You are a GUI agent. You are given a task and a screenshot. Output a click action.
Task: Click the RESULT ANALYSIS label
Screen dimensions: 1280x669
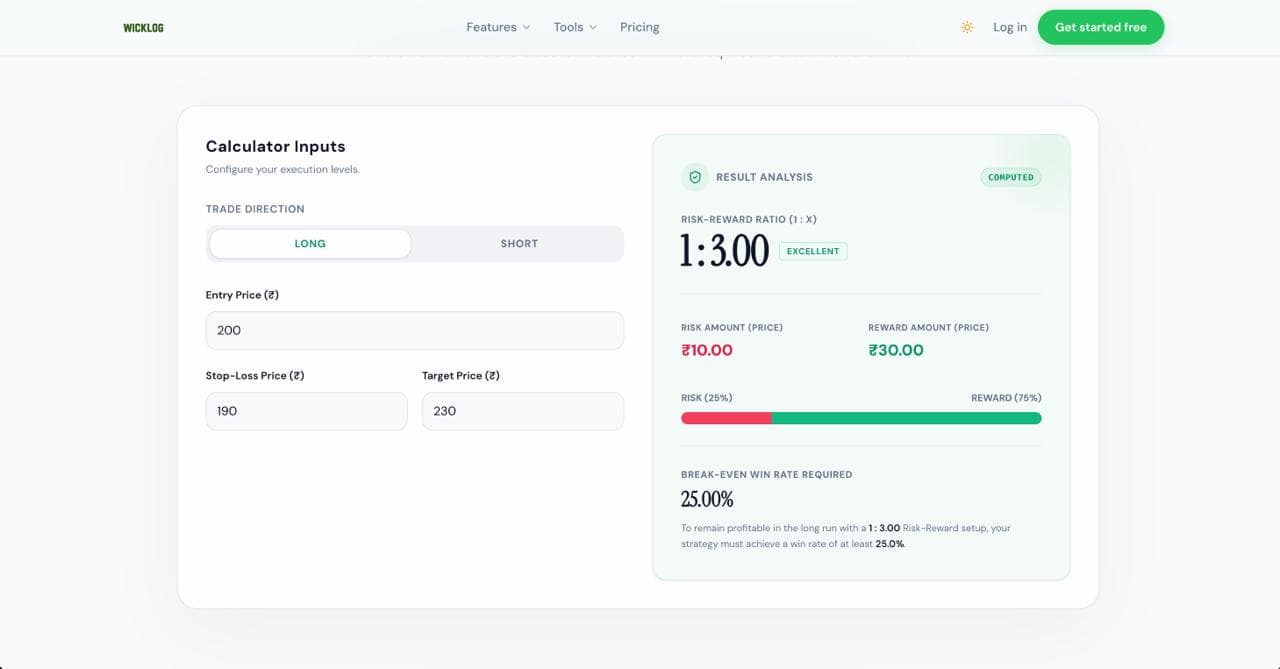tap(764, 177)
